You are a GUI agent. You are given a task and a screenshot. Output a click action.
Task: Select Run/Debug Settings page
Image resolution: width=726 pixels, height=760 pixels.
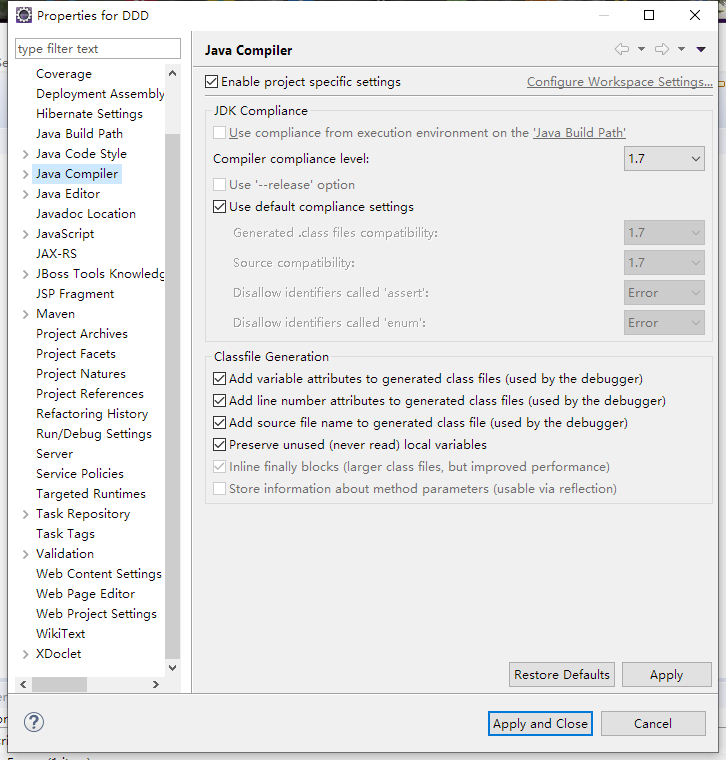pyautogui.click(x=94, y=434)
